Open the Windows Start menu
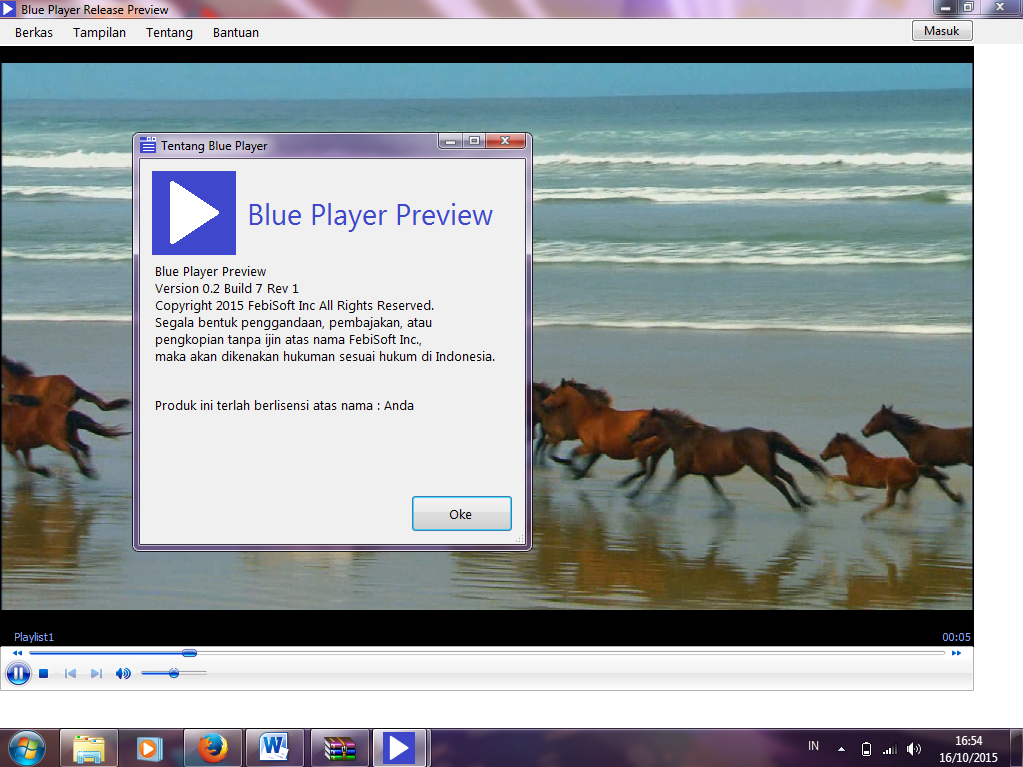 [27, 747]
